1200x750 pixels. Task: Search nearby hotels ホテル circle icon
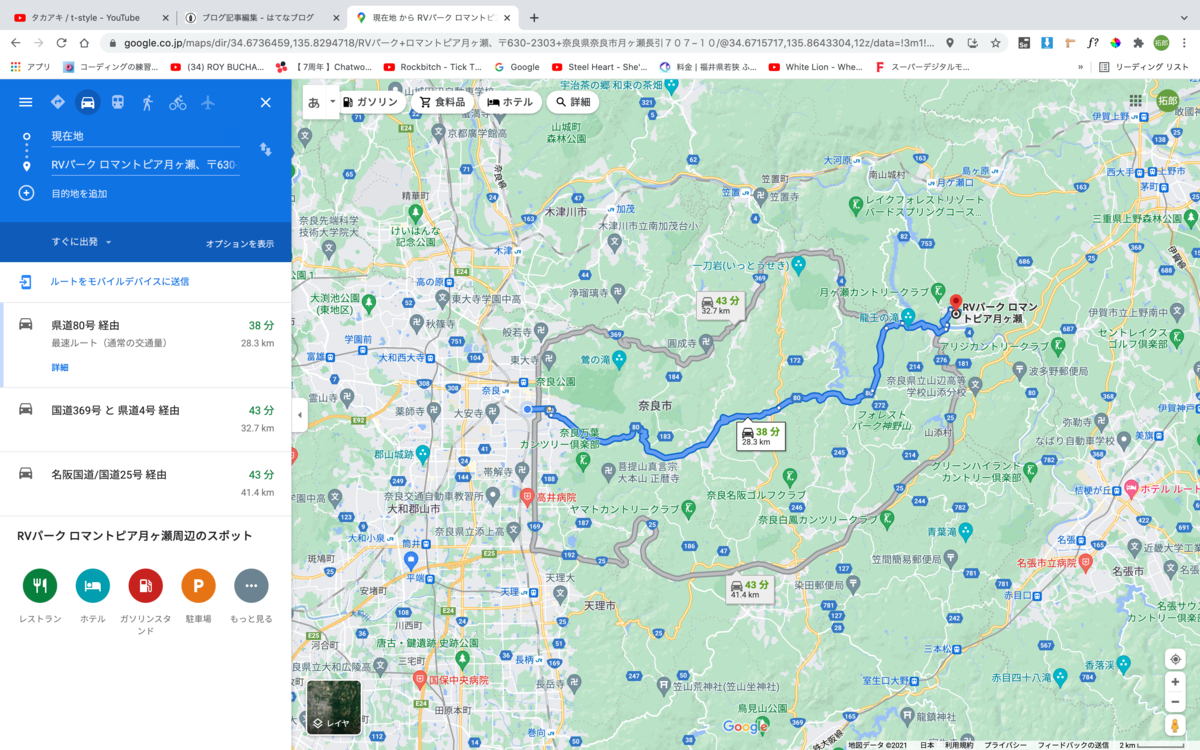(93, 585)
